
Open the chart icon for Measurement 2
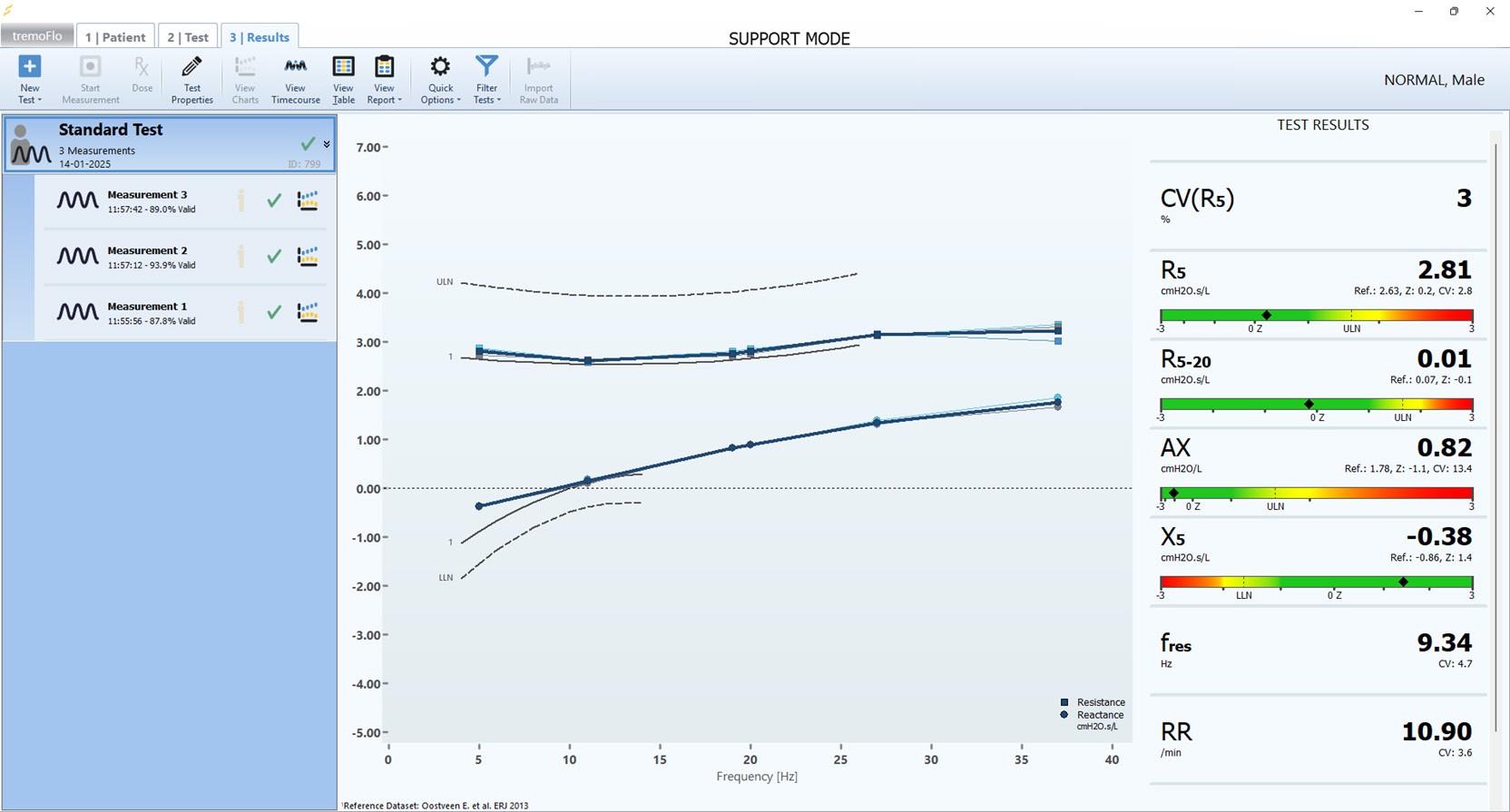(x=308, y=257)
